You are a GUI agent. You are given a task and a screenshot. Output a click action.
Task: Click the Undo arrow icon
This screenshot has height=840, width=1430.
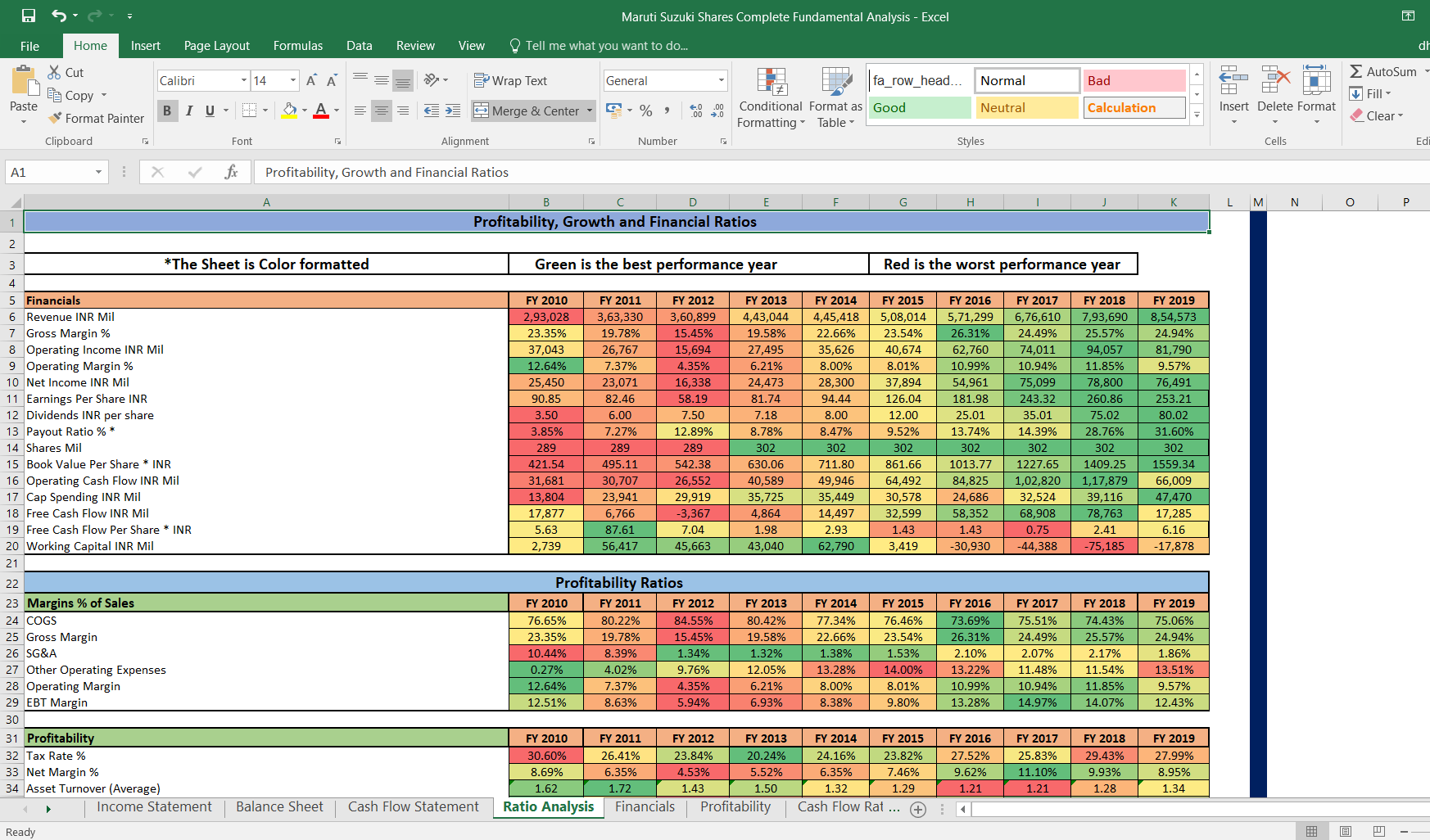(59, 16)
